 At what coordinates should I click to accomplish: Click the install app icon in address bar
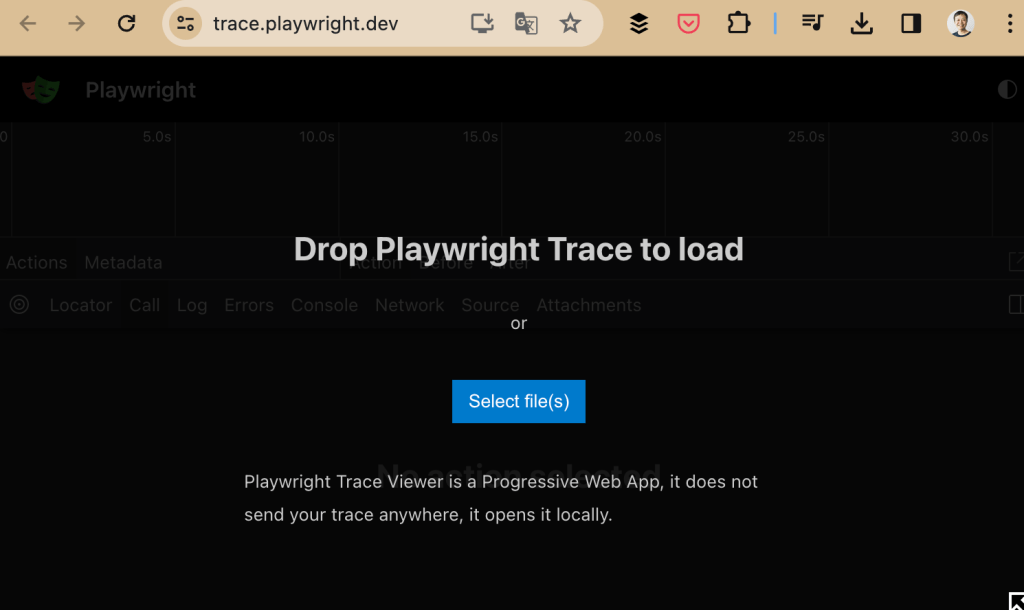click(x=482, y=24)
